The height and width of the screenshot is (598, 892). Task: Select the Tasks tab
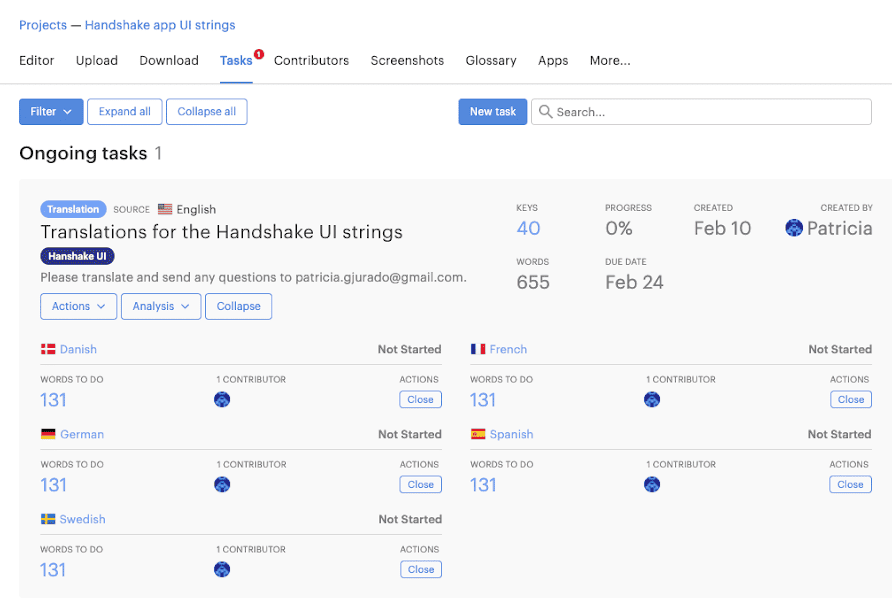pos(236,60)
